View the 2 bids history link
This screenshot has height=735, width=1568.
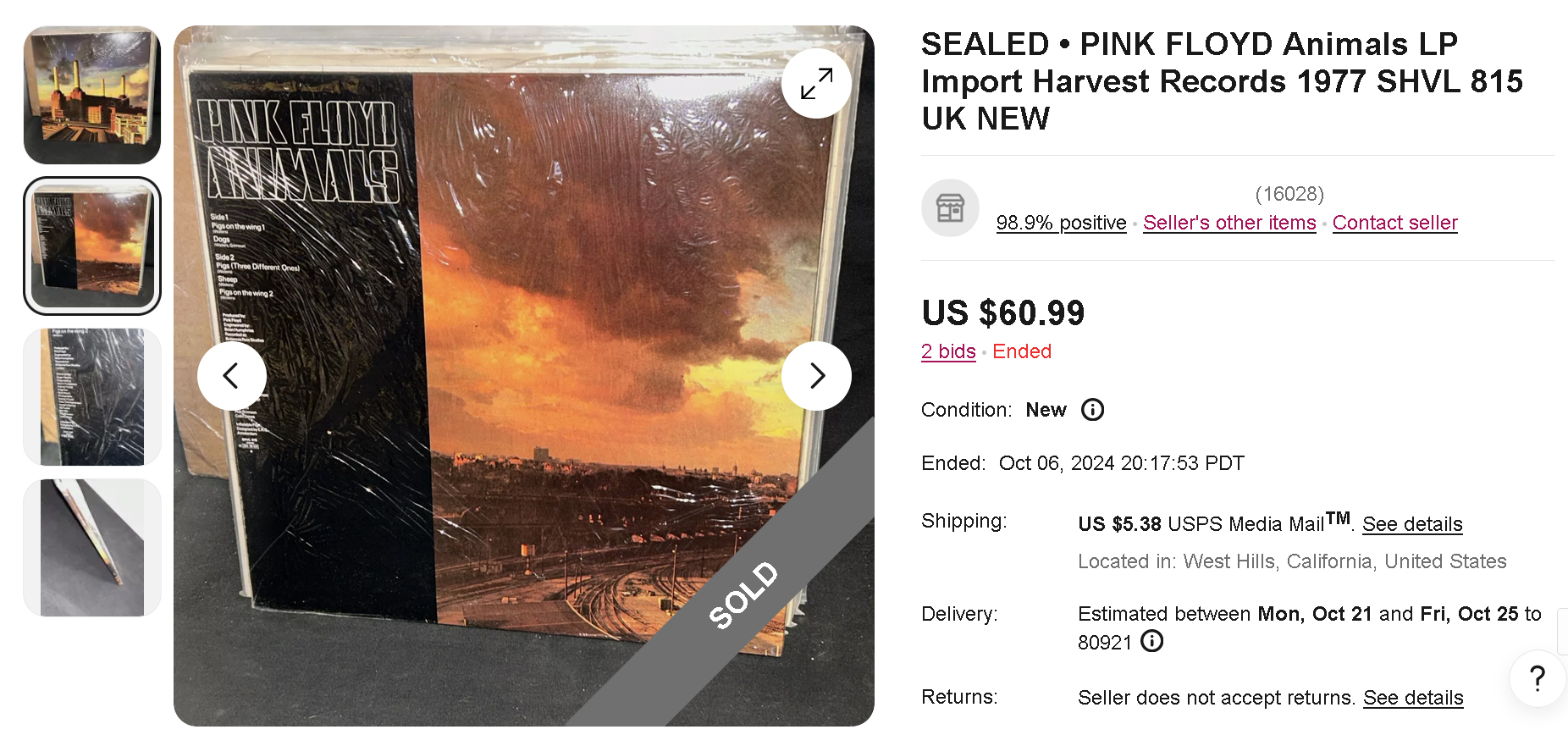948,351
